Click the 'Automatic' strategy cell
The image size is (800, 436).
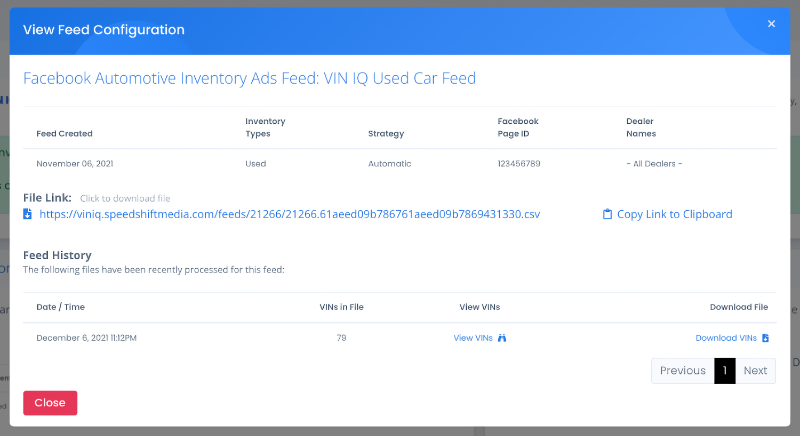389,164
